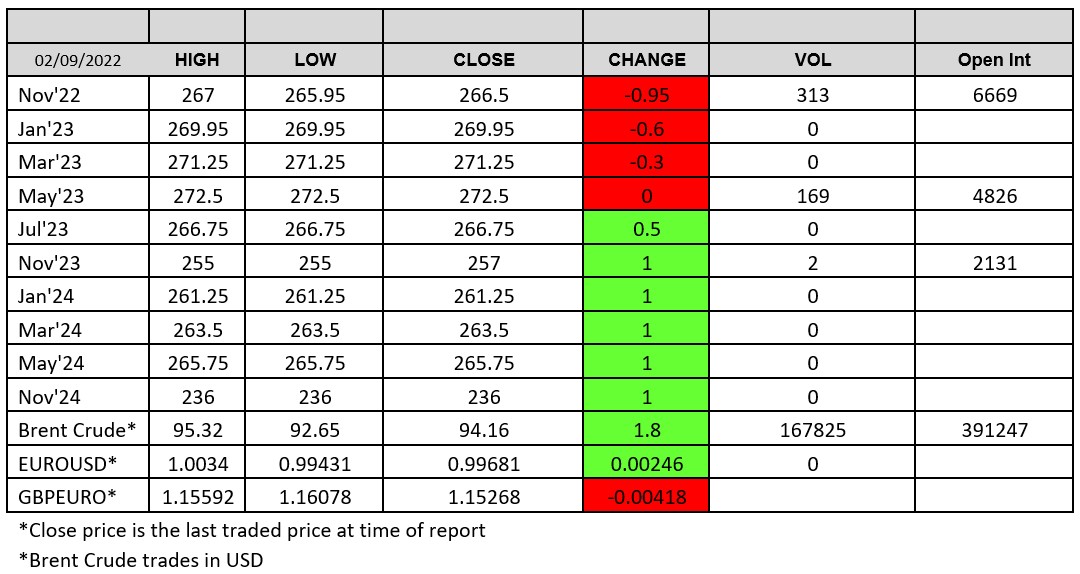Click the Nov'23 close value 257
Screen dimensions: 1080x574
coord(483,263)
